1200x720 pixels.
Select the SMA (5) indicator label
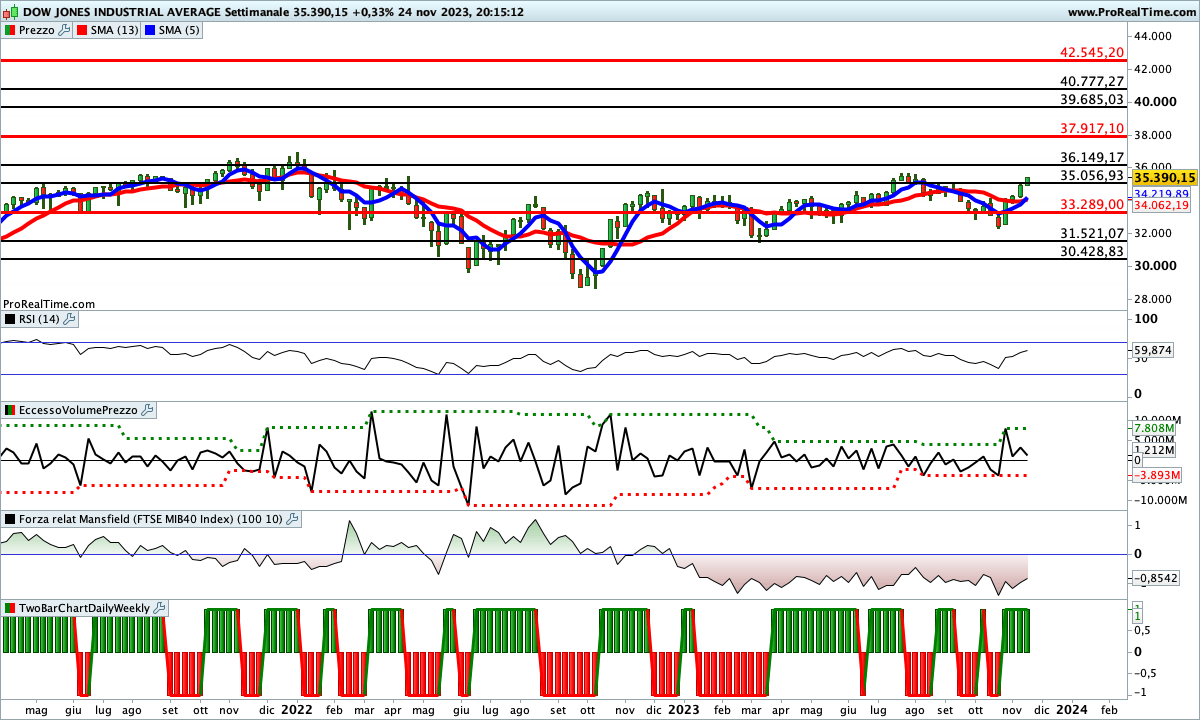[x=179, y=30]
